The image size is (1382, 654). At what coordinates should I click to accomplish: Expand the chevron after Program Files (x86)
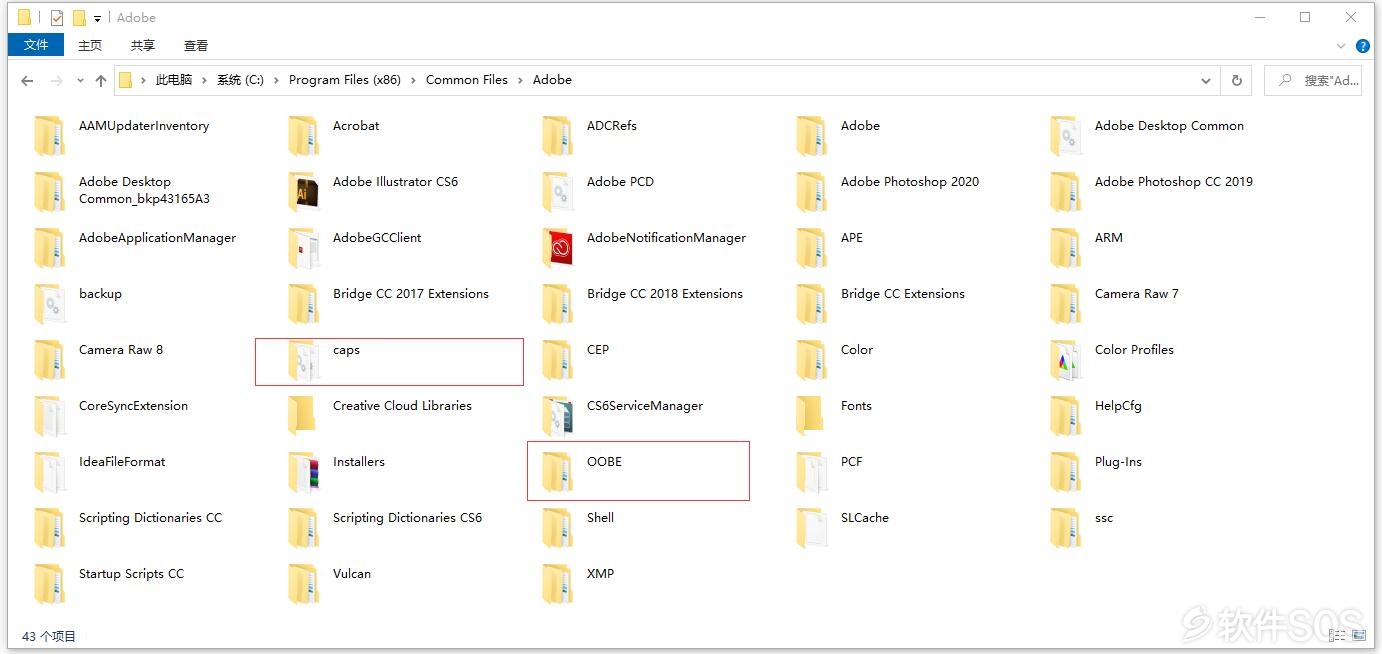point(413,80)
